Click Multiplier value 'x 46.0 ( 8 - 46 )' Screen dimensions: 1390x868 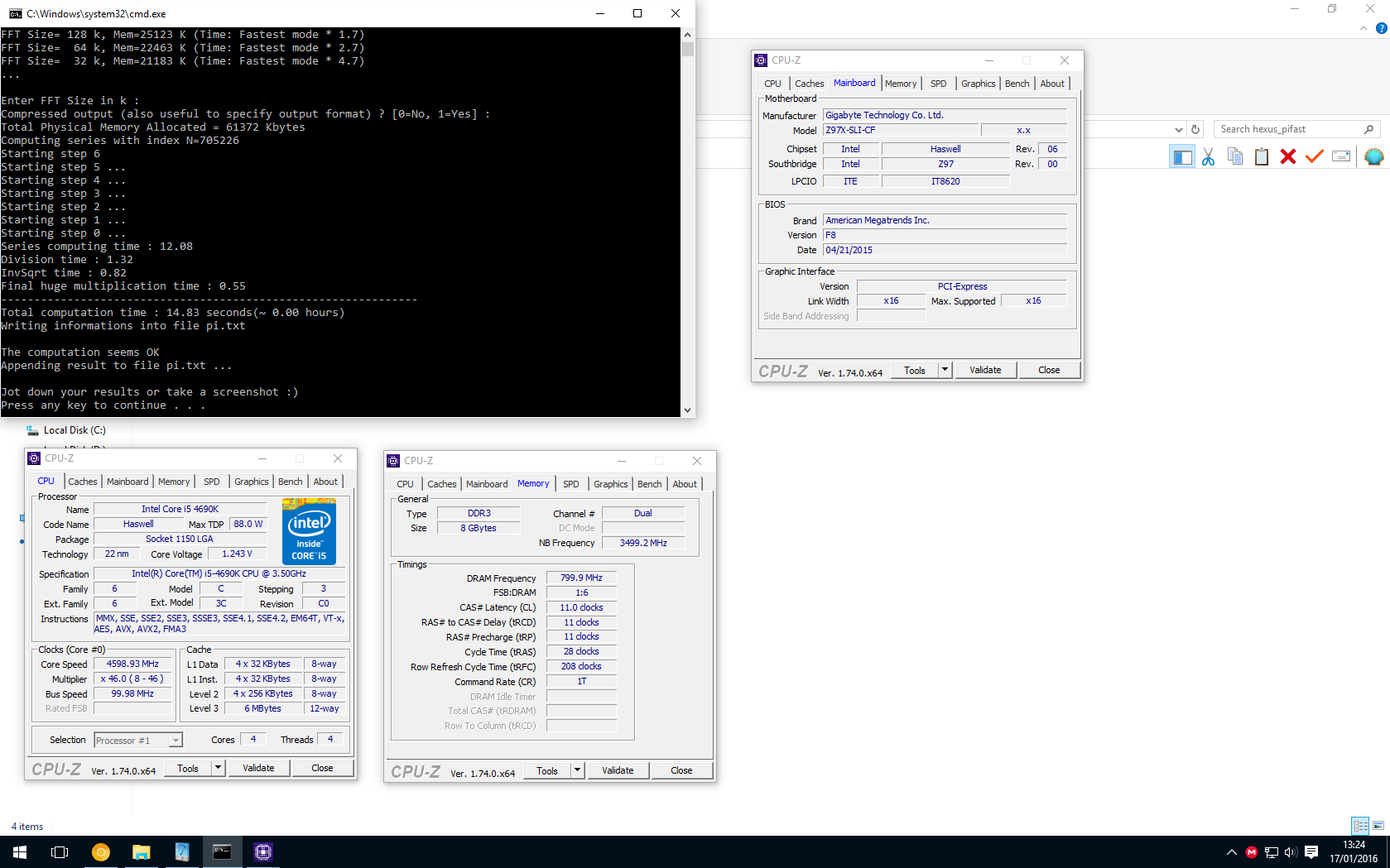pyautogui.click(x=132, y=679)
